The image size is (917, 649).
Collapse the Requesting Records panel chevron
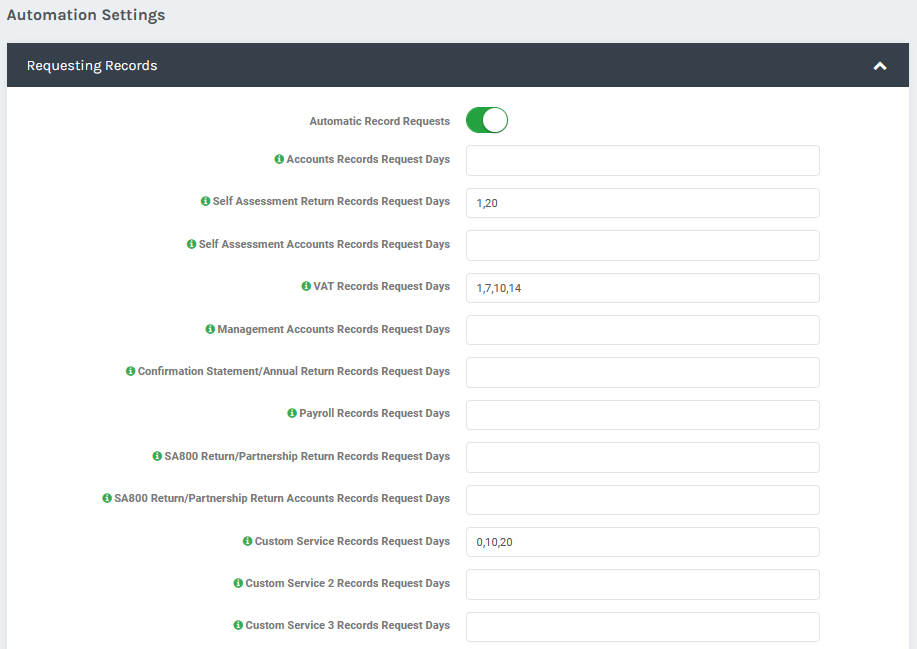tap(880, 65)
